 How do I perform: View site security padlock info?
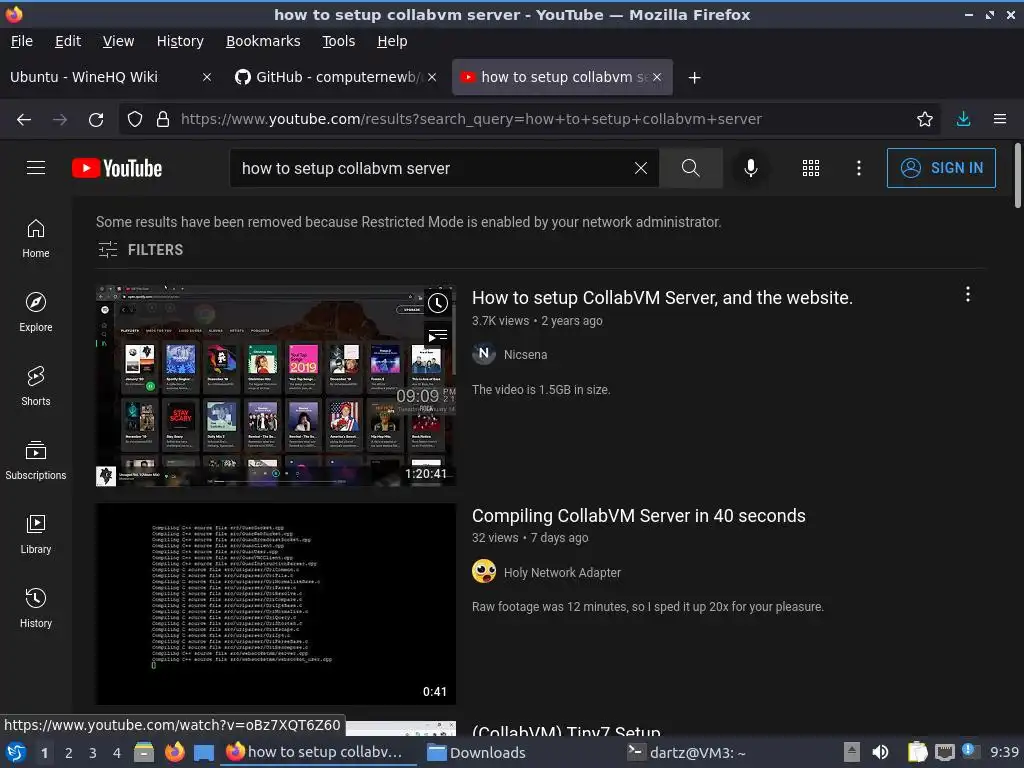(163, 119)
